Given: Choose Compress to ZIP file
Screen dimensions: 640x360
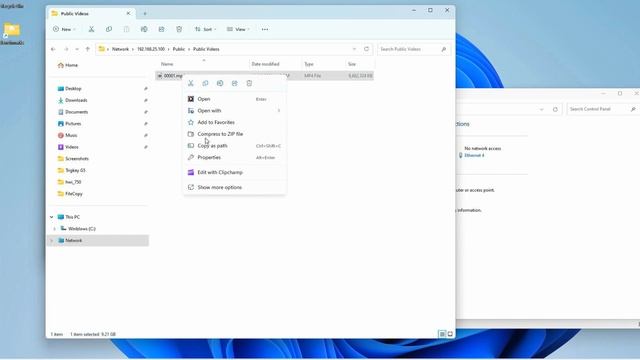Looking at the screenshot, I should click(x=234, y=134).
